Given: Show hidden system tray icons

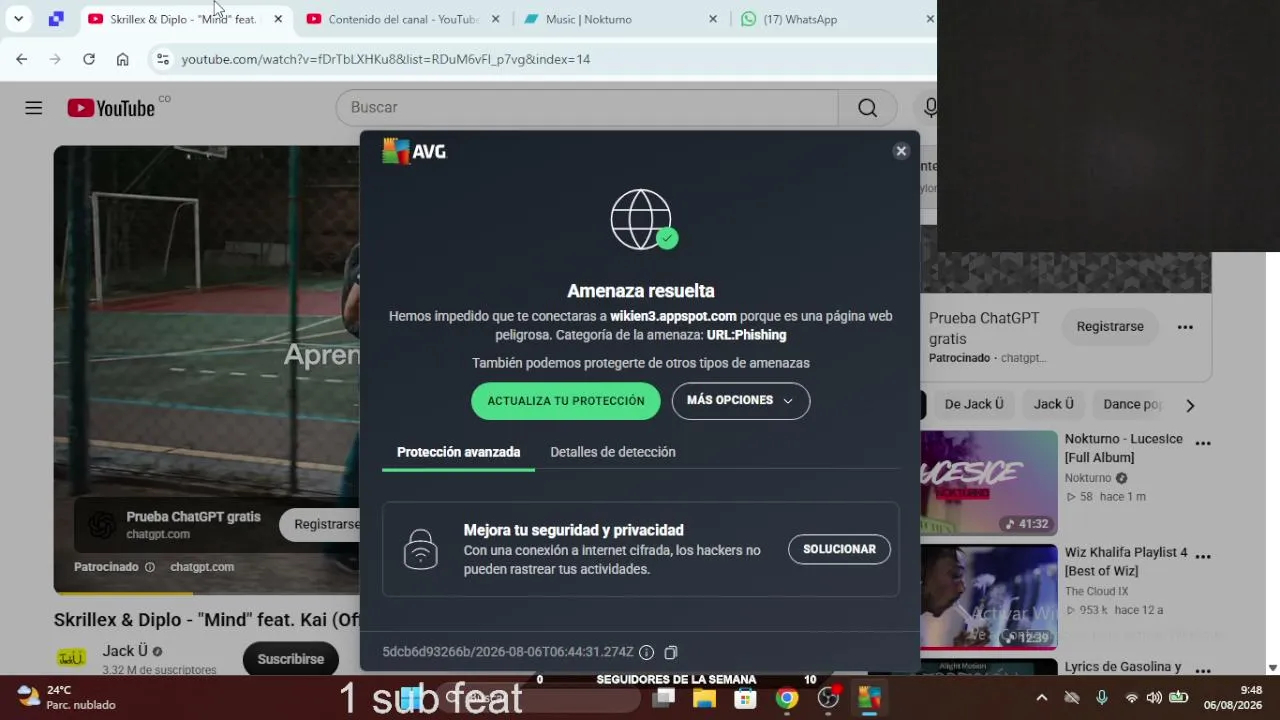Looking at the screenshot, I should 1042,698.
